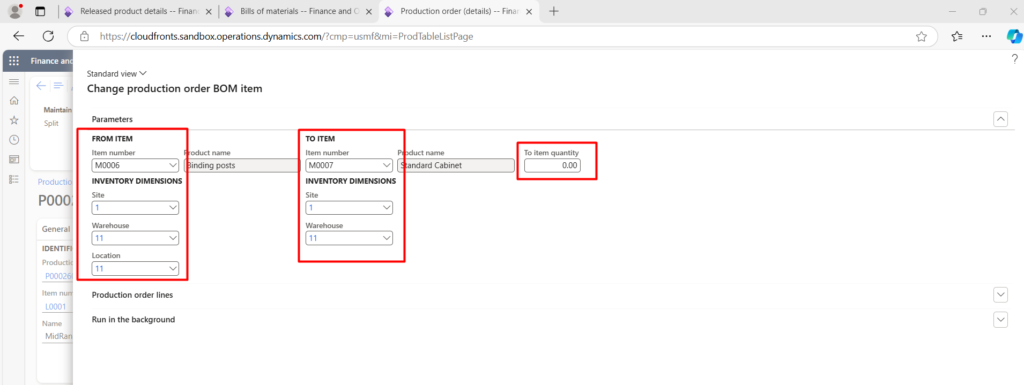The height and width of the screenshot is (385, 1024).
Task: Go back in browser history
Action: (x=19, y=37)
